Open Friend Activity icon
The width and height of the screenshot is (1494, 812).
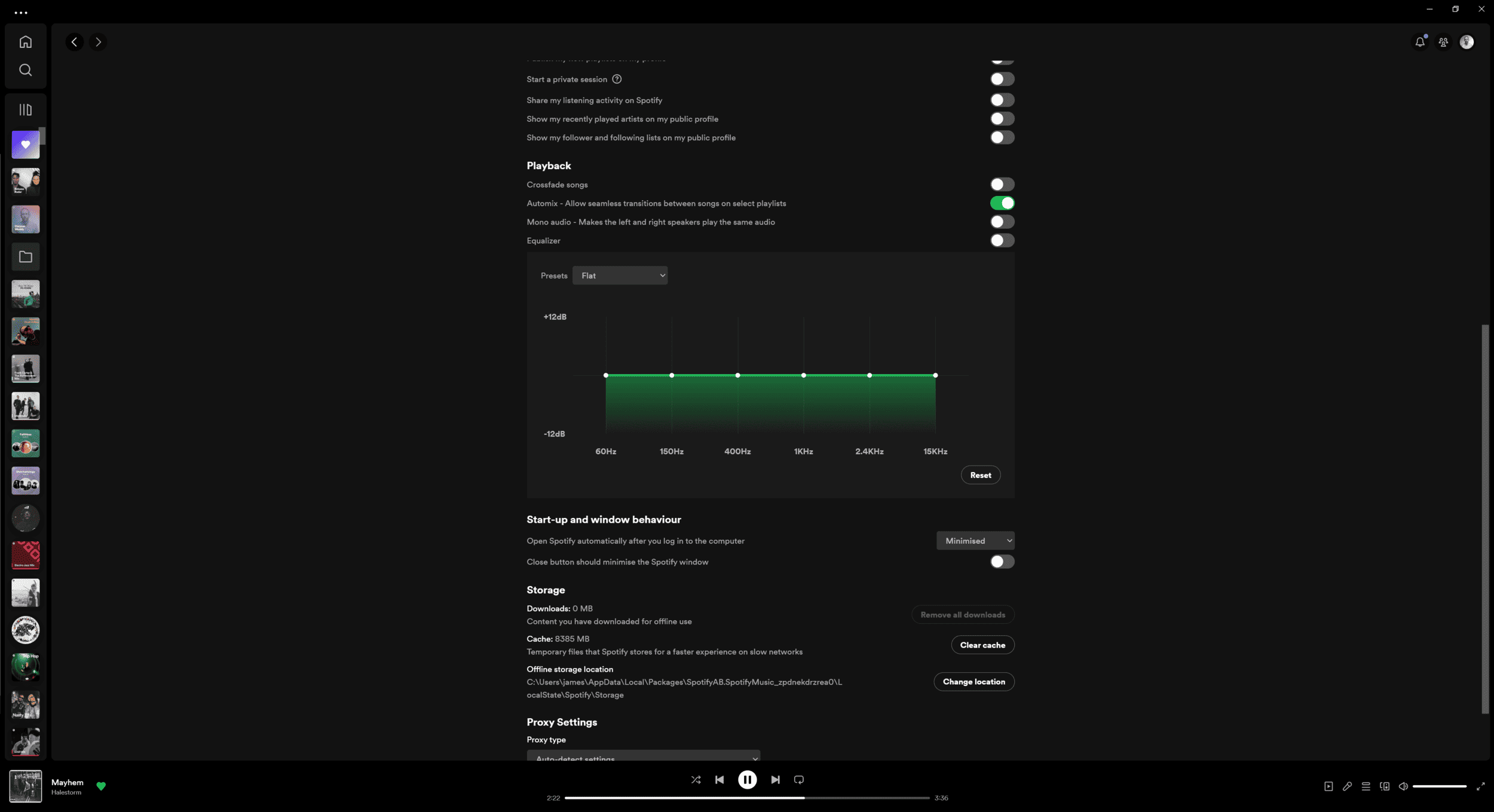coord(1443,42)
